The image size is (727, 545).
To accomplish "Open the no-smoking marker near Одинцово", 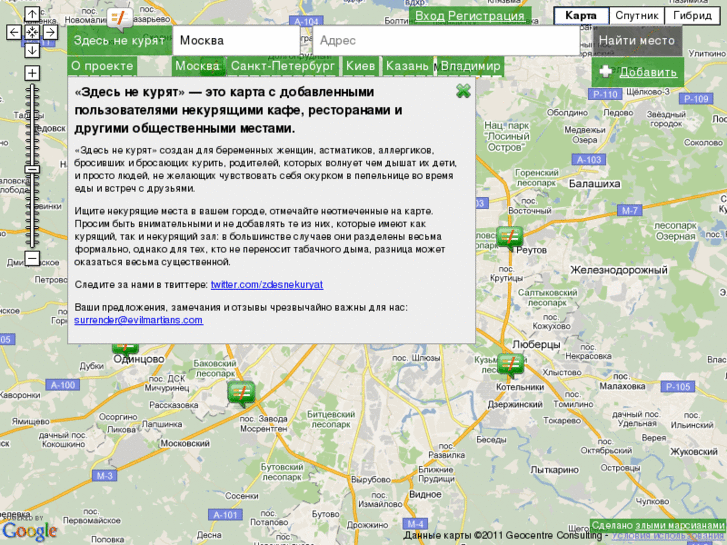I will click(x=125, y=349).
